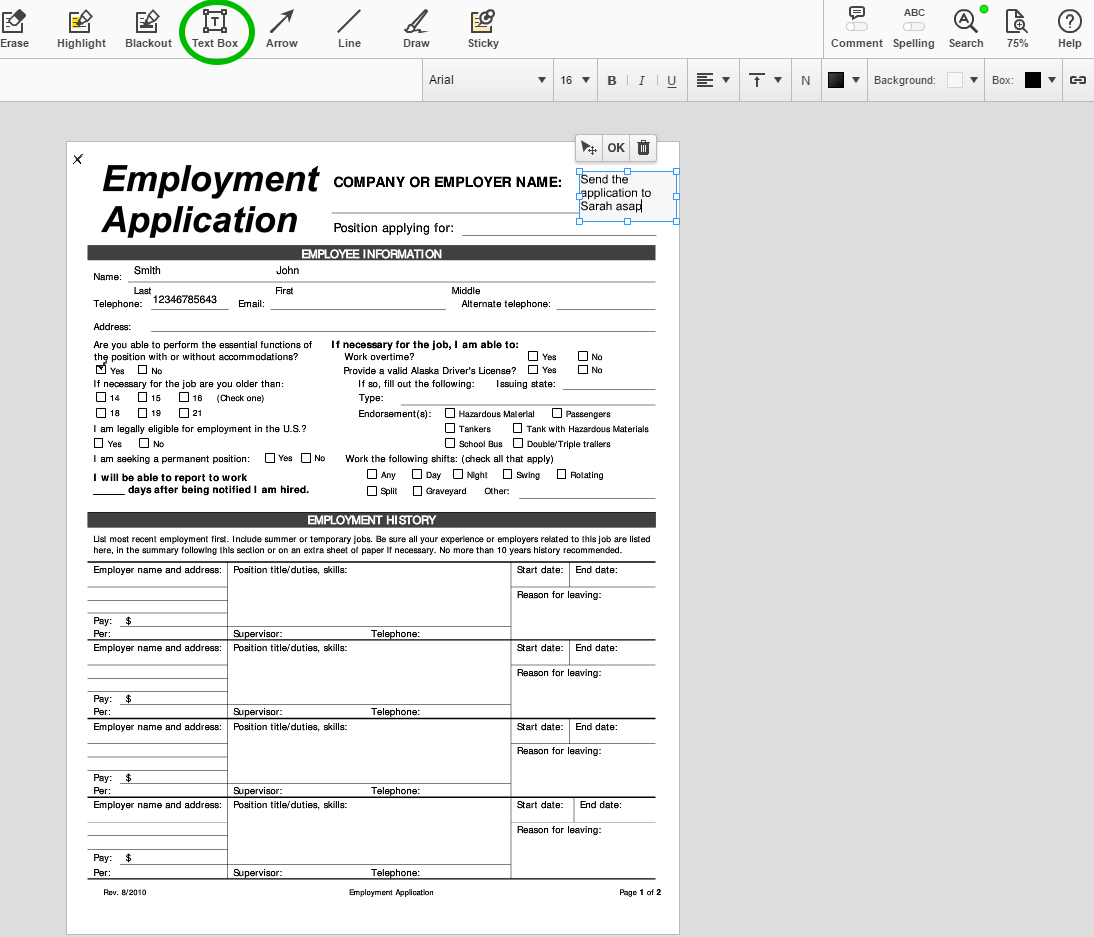Screen dimensions: 1094x937
Task: Check the Hazardous Material endorsement box
Action: [x=450, y=413]
